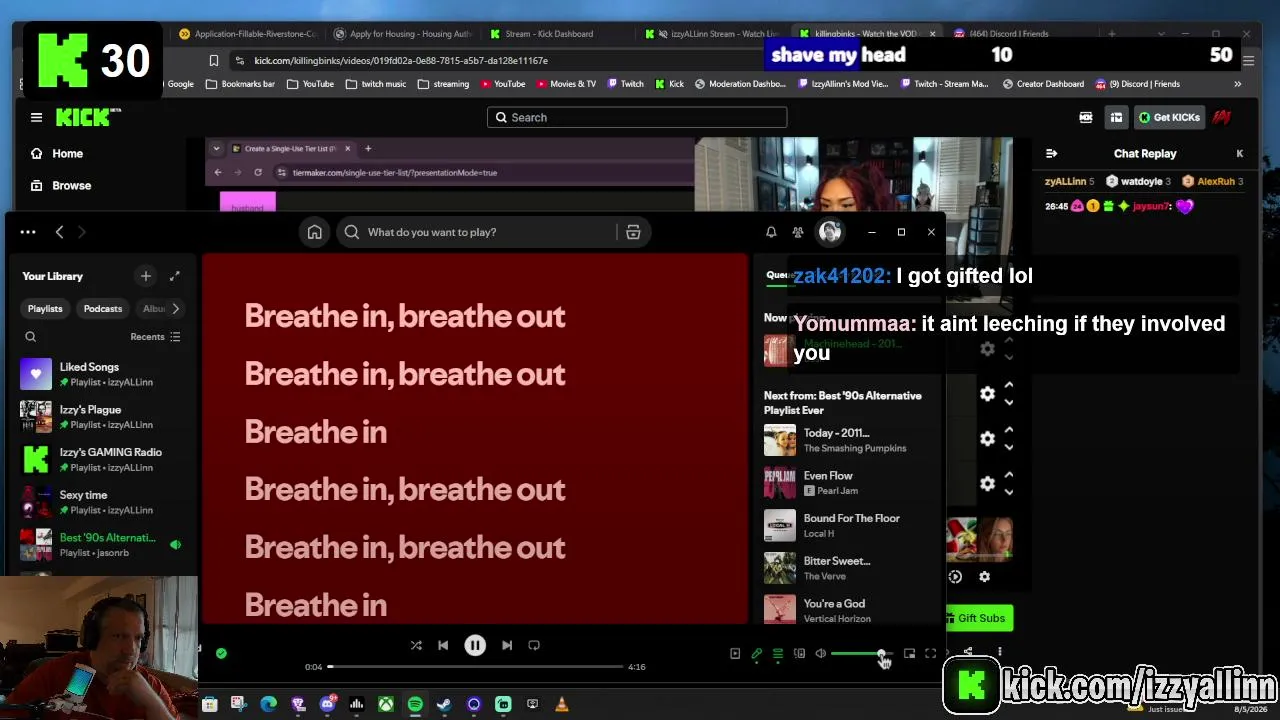Open VLC from the Windows taskbar

pyautogui.click(x=562, y=705)
